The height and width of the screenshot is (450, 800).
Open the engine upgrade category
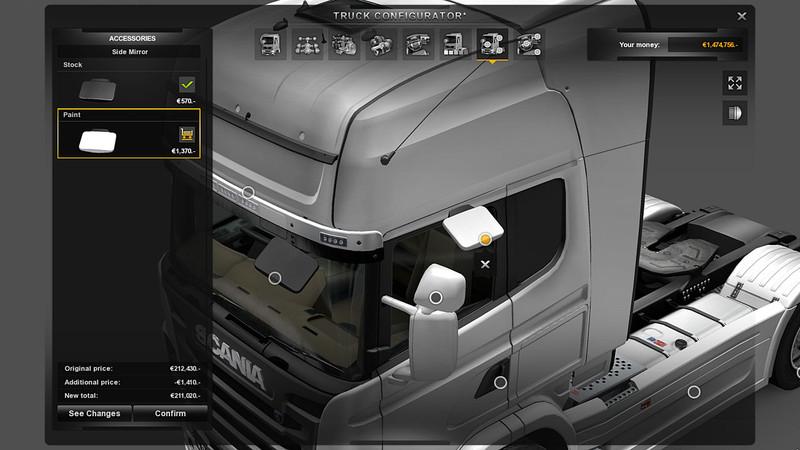pos(344,45)
